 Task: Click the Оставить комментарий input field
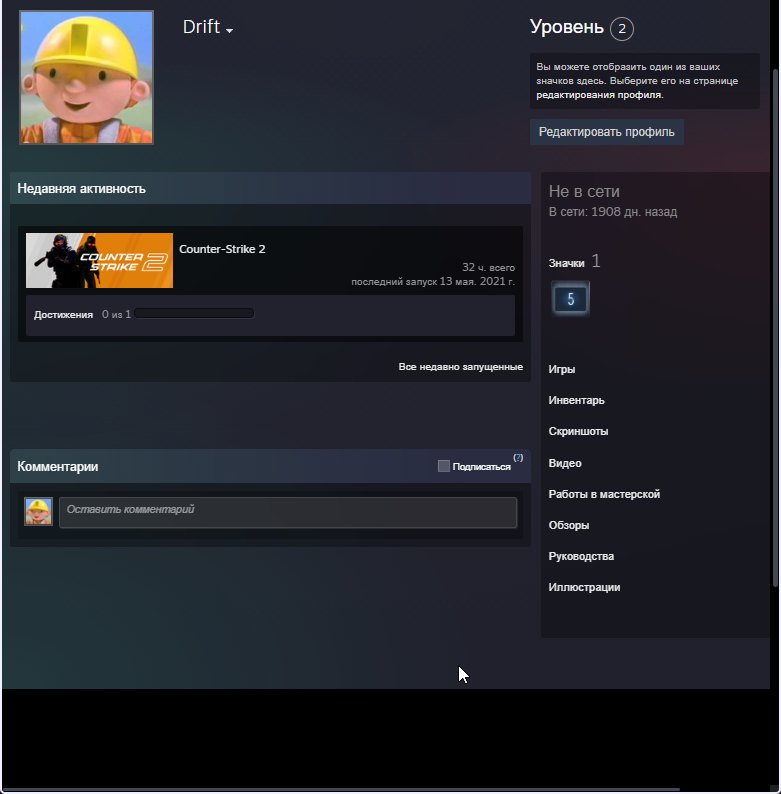[288, 512]
